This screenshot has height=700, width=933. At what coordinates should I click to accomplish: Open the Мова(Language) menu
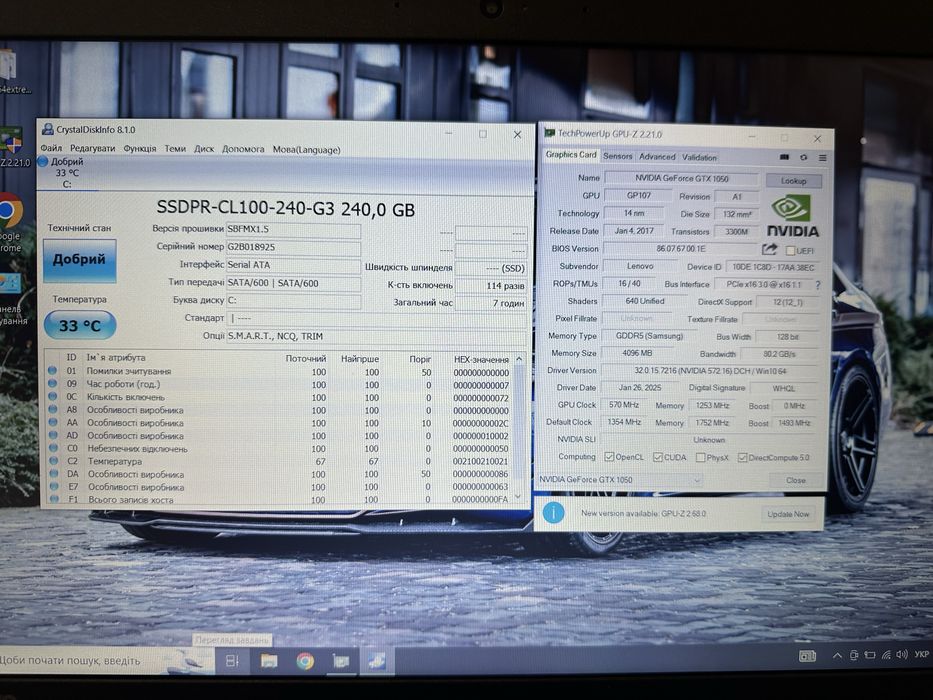tap(306, 149)
